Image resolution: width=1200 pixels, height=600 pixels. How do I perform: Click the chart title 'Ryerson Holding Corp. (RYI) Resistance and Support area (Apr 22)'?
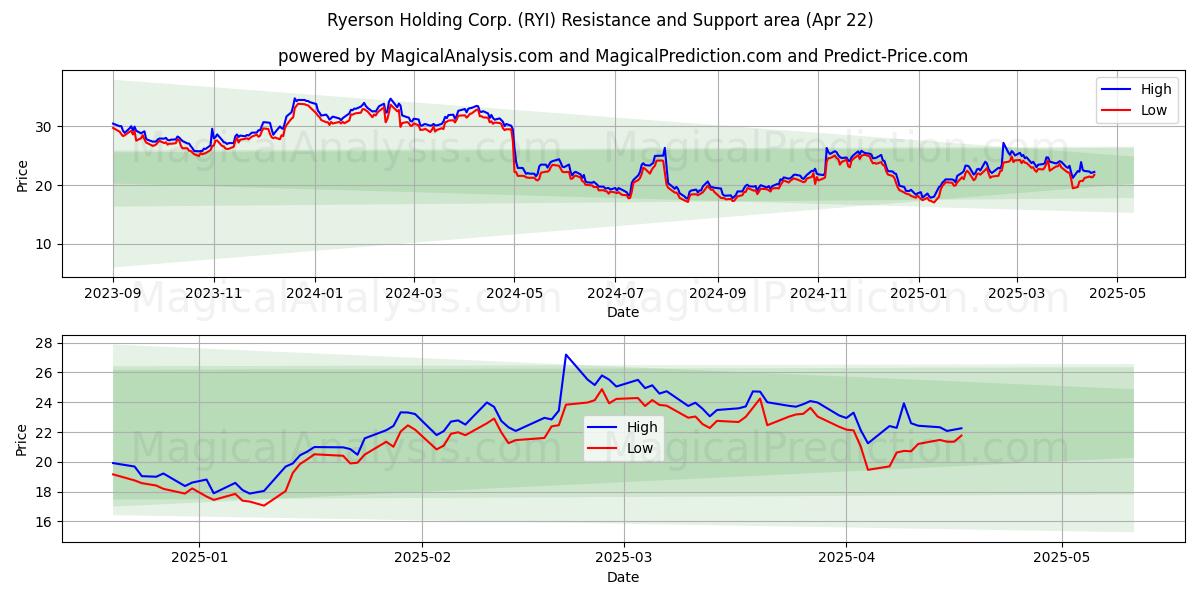[x=600, y=20]
